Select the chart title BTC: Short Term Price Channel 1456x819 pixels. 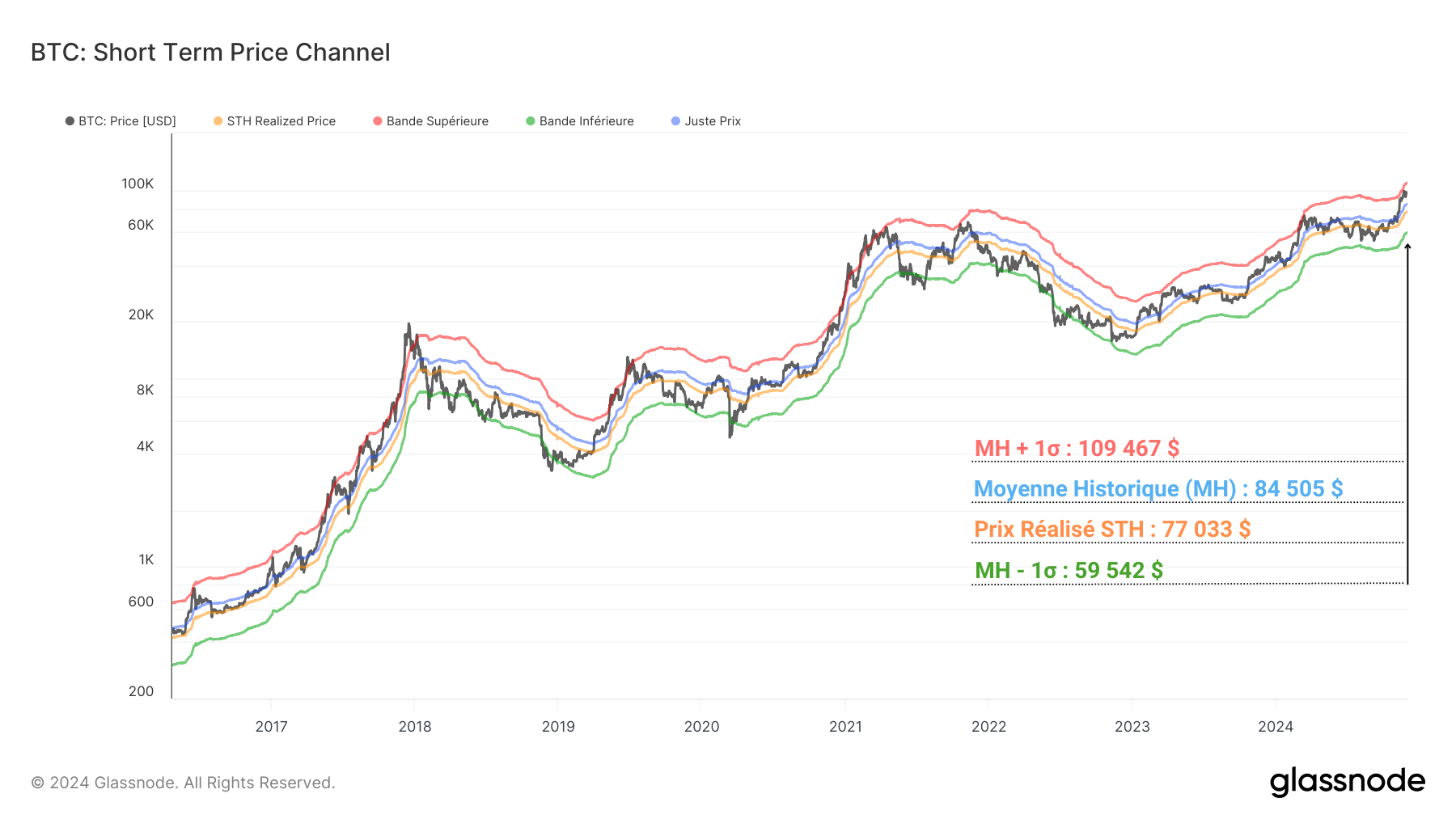pos(209,52)
